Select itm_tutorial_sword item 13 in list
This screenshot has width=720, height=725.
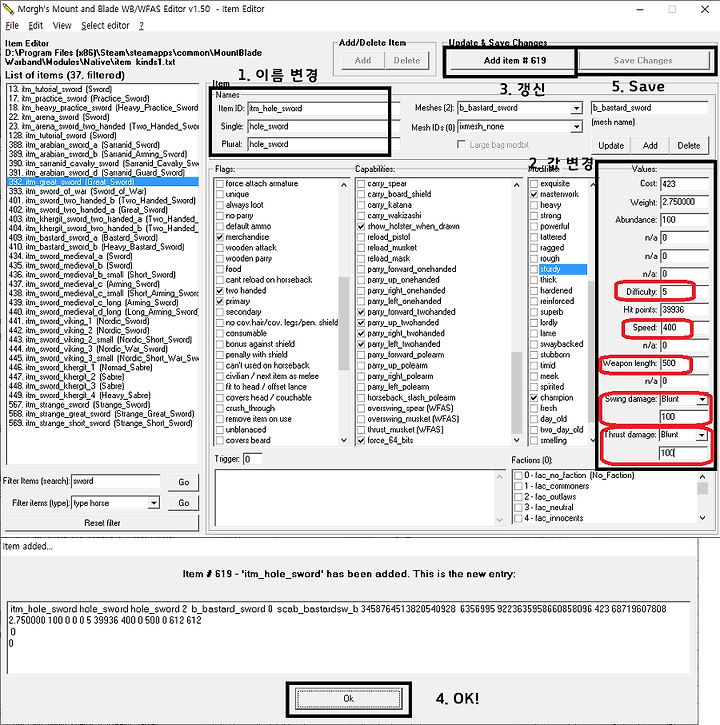click(x=103, y=89)
